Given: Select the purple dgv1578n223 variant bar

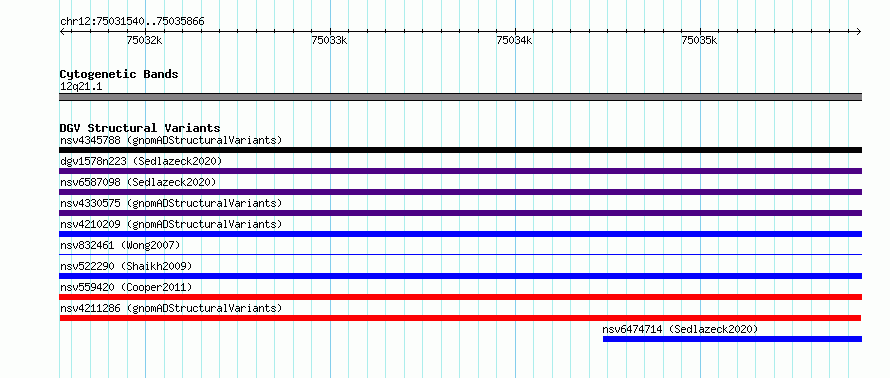Looking at the screenshot, I should point(461,171).
